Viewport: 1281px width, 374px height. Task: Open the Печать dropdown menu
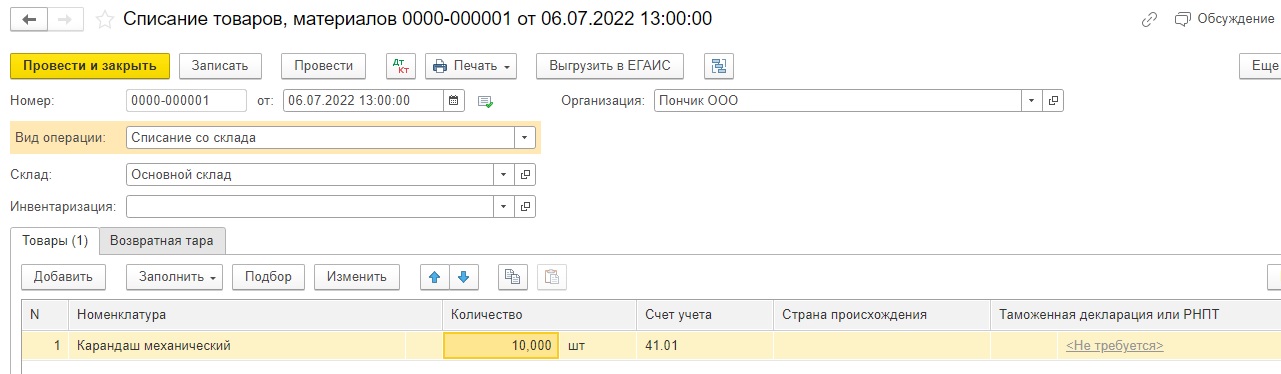(471, 66)
